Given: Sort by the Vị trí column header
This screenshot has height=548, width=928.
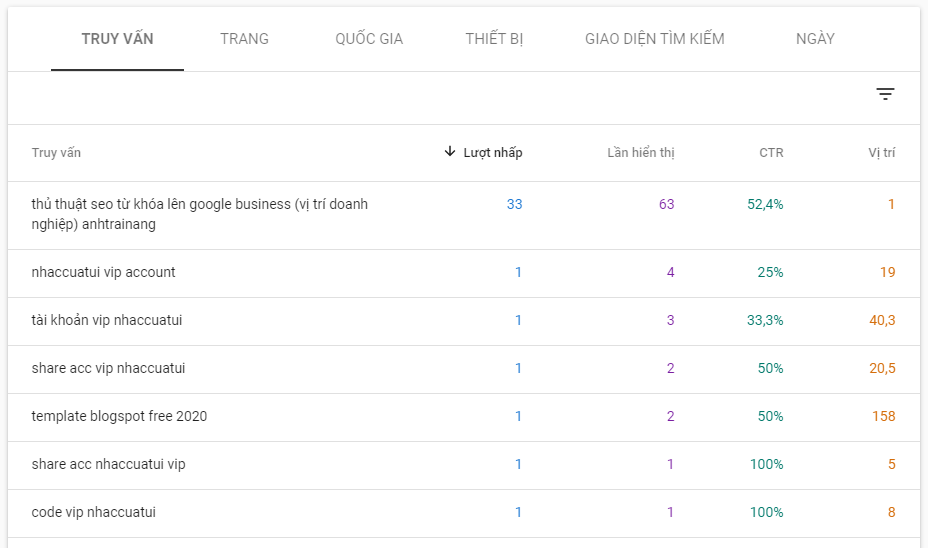Looking at the screenshot, I should point(881,153).
